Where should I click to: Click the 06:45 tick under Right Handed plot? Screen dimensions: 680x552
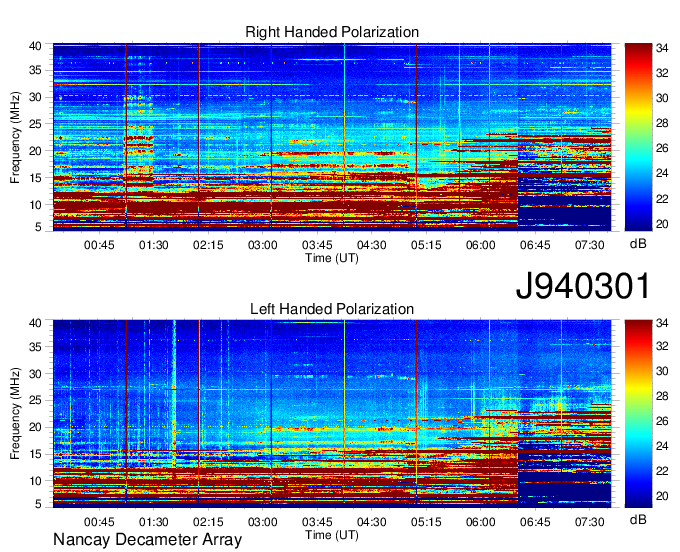535,245
